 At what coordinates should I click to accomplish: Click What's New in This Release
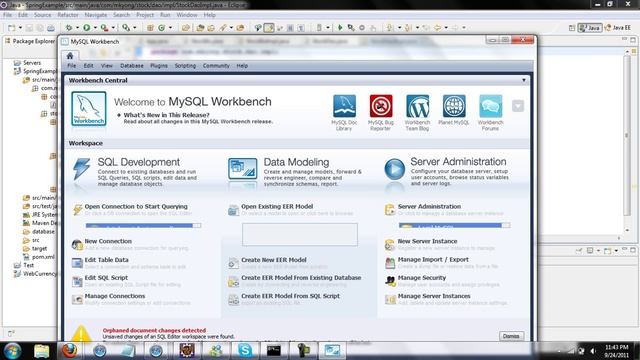tap(167, 115)
